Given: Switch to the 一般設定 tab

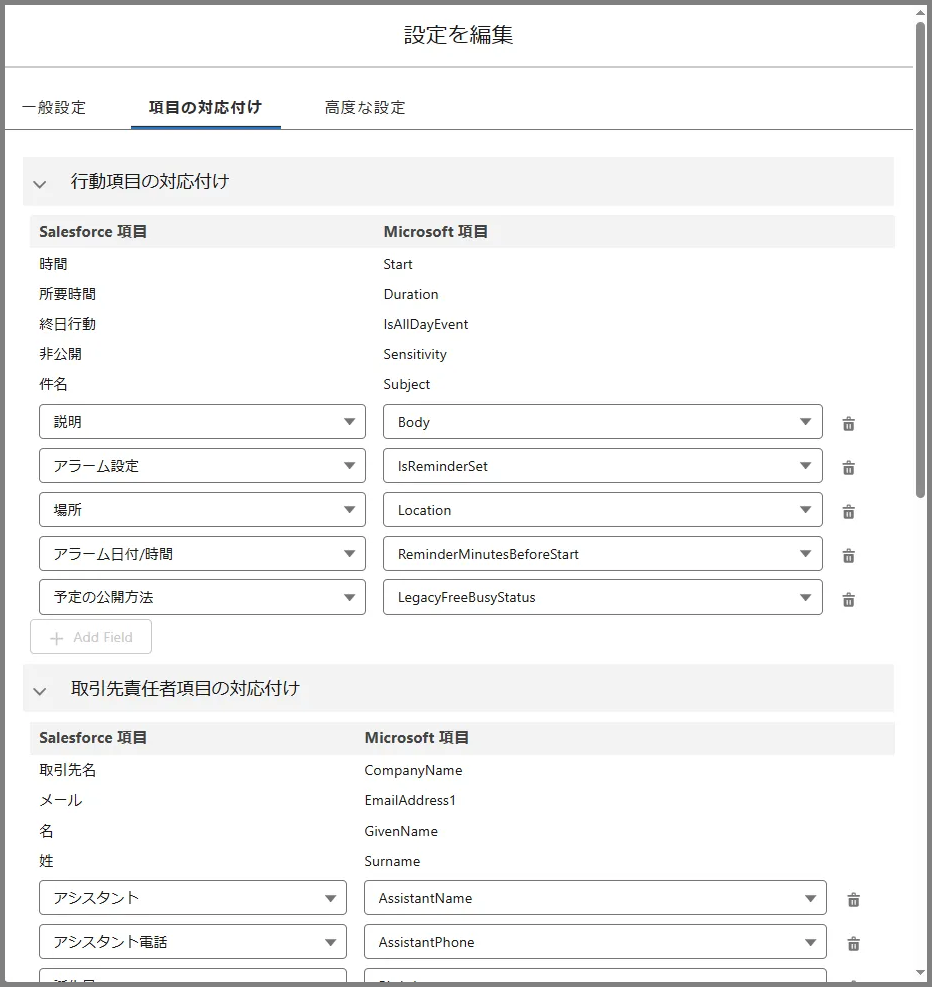Looking at the screenshot, I should 54,108.
